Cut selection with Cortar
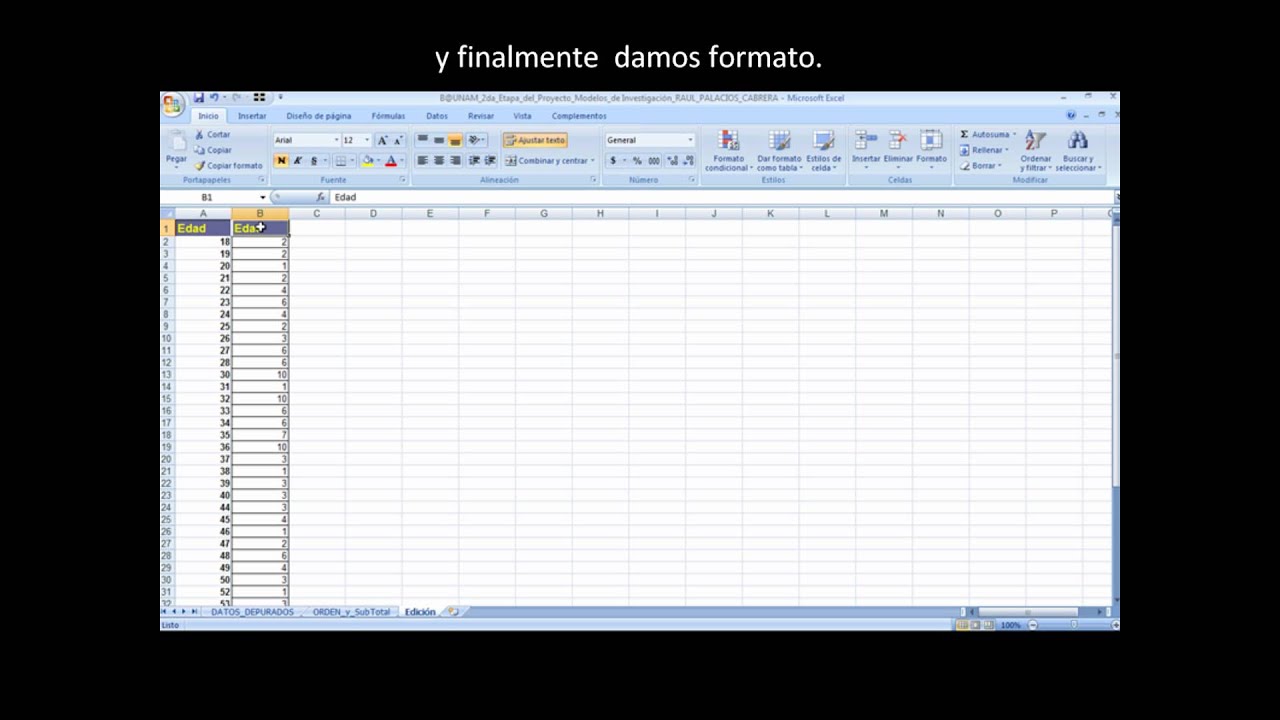 click(x=213, y=134)
